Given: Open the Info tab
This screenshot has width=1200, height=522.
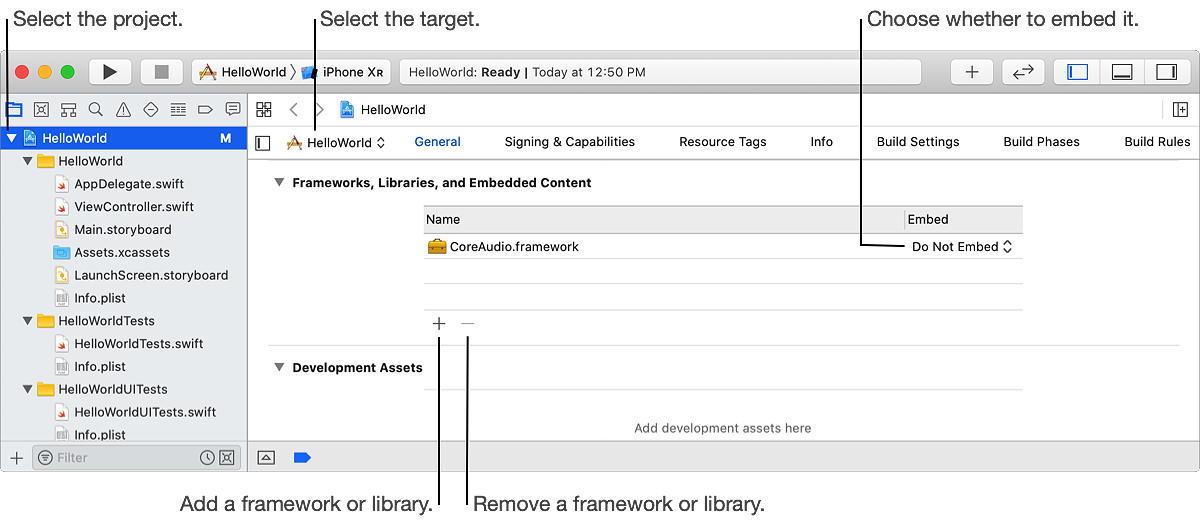Looking at the screenshot, I should coord(821,142).
